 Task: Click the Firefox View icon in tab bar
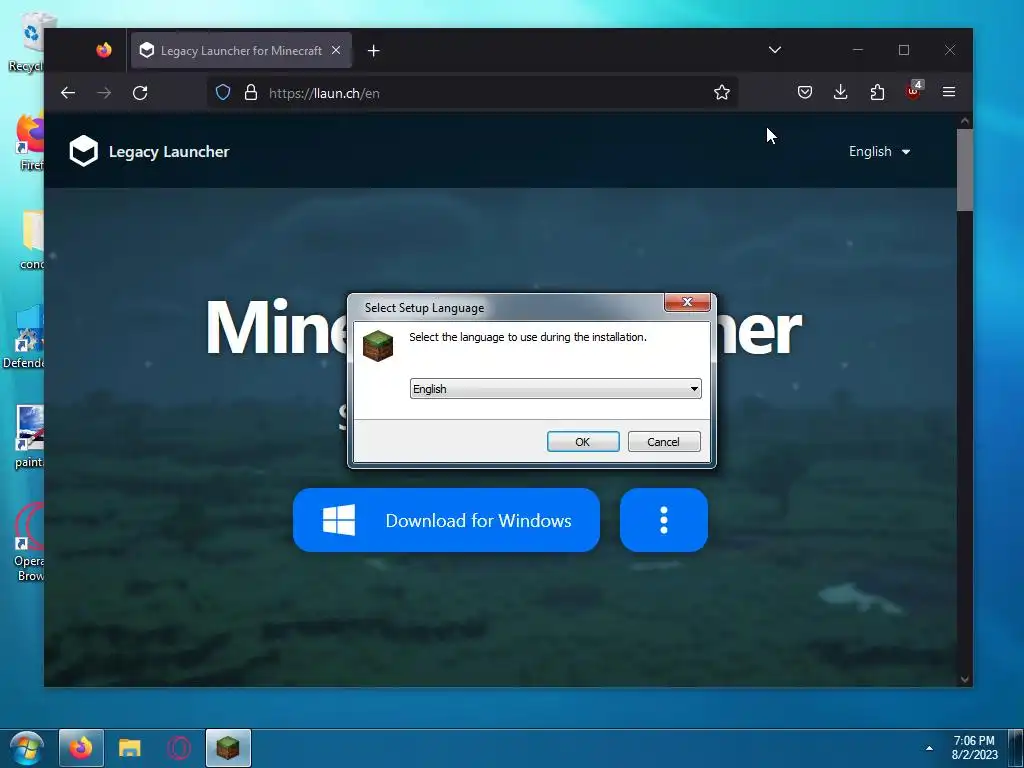104,50
